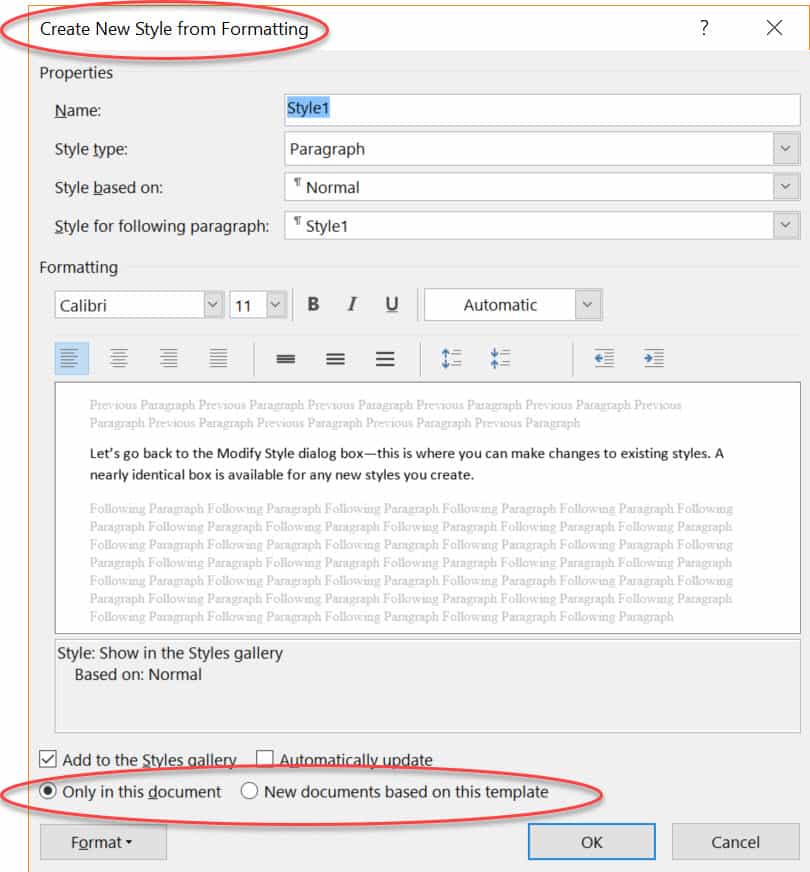Decrease paragraph spacing icon
The image size is (810, 872).
pos(500,358)
